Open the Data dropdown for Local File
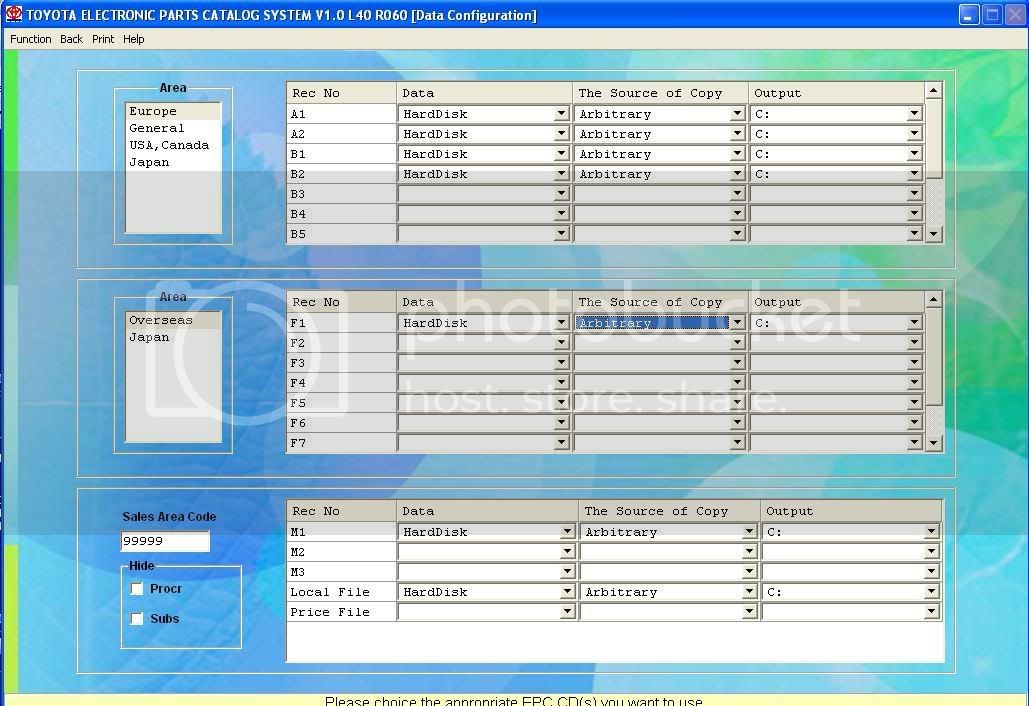1029x706 pixels. pyautogui.click(x=567, y=592)
